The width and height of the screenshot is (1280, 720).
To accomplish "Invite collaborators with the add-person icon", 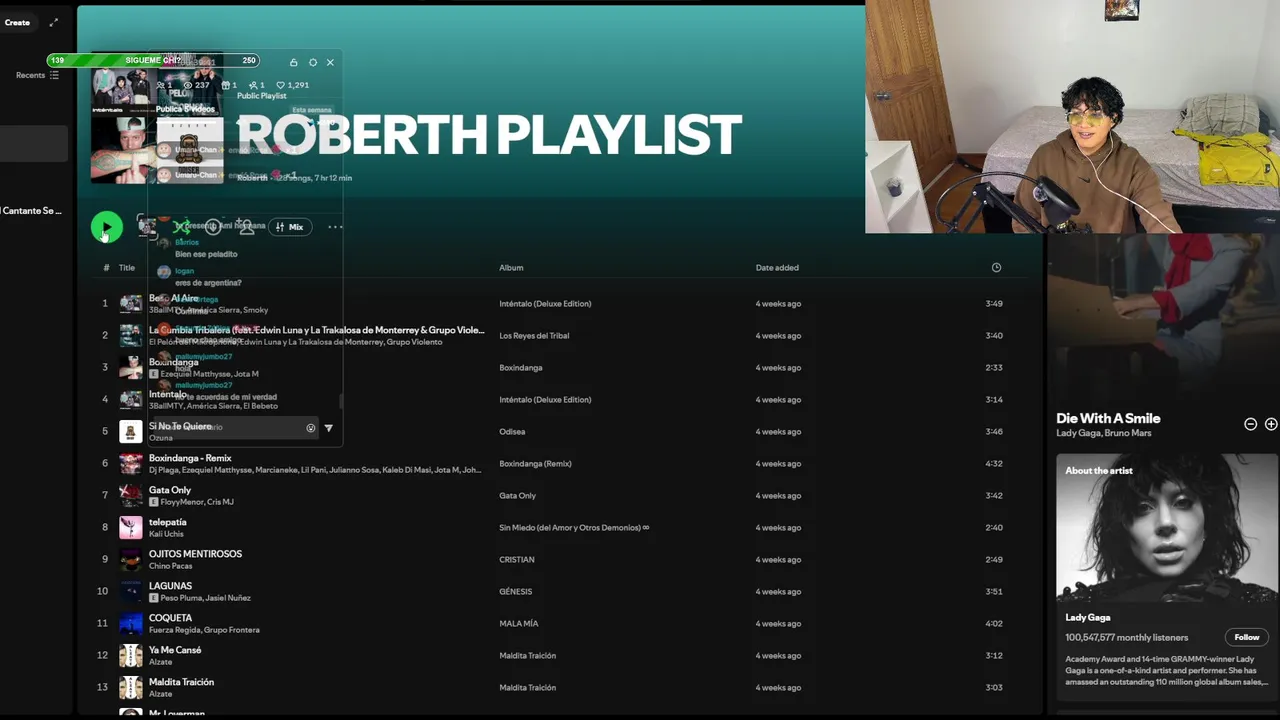I will [245, 227].
